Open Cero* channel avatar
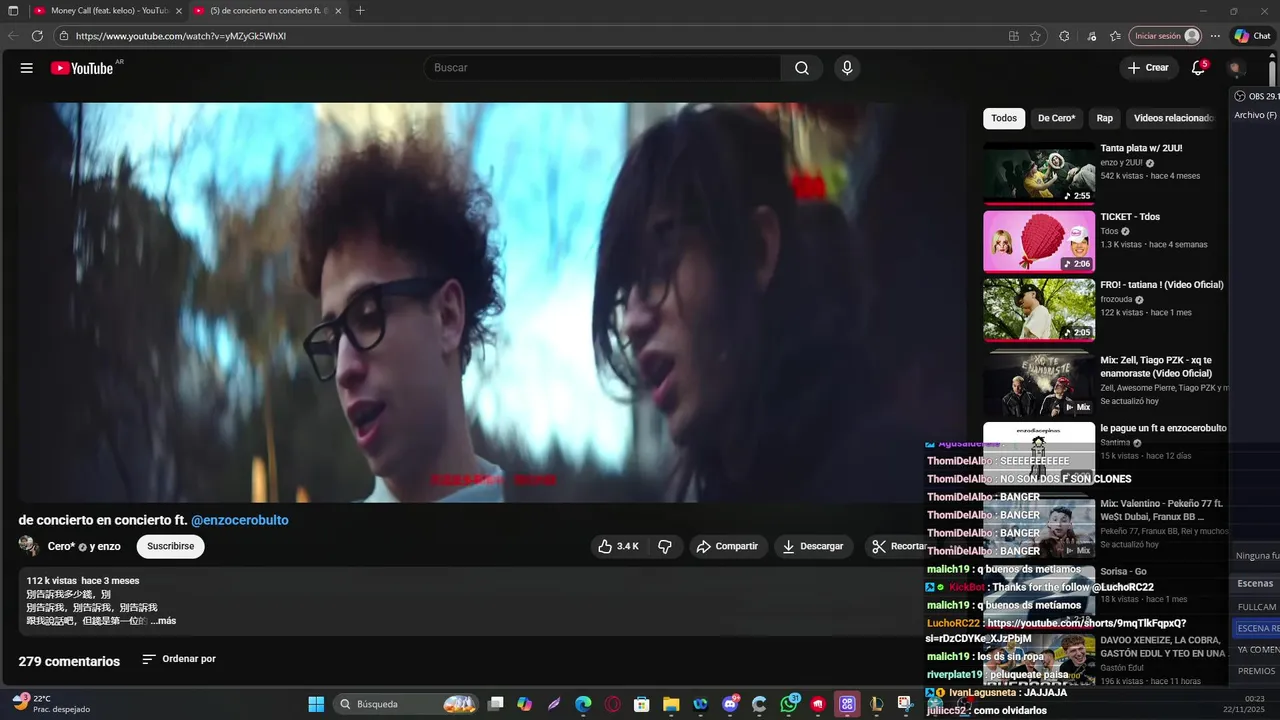 29,546
